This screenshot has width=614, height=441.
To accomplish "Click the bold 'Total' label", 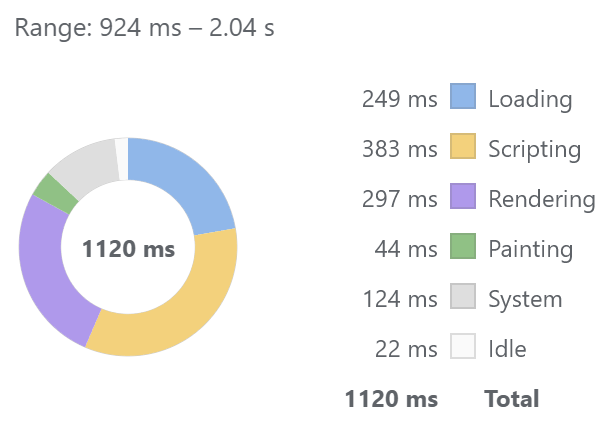I will [x=512, y=399].
